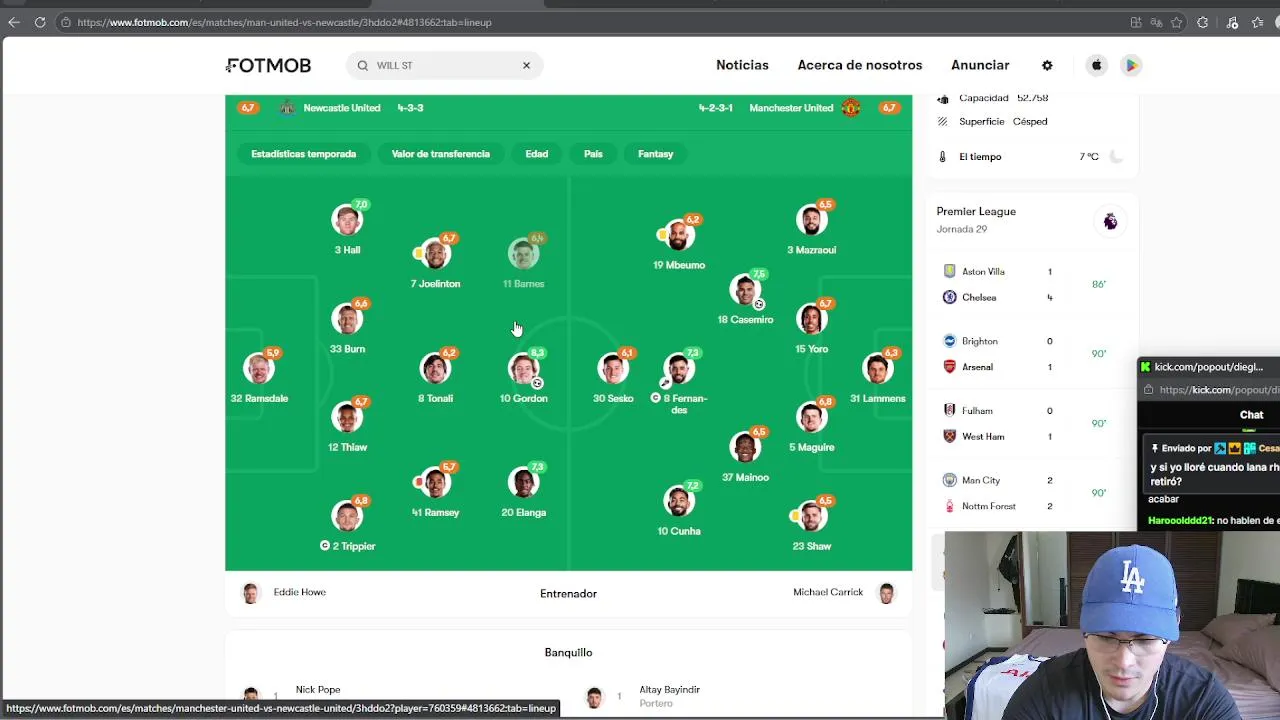Bookmark page with star icon
Image resolution: width=1280 pixels, height=720 pixels.
[1177, 22]
